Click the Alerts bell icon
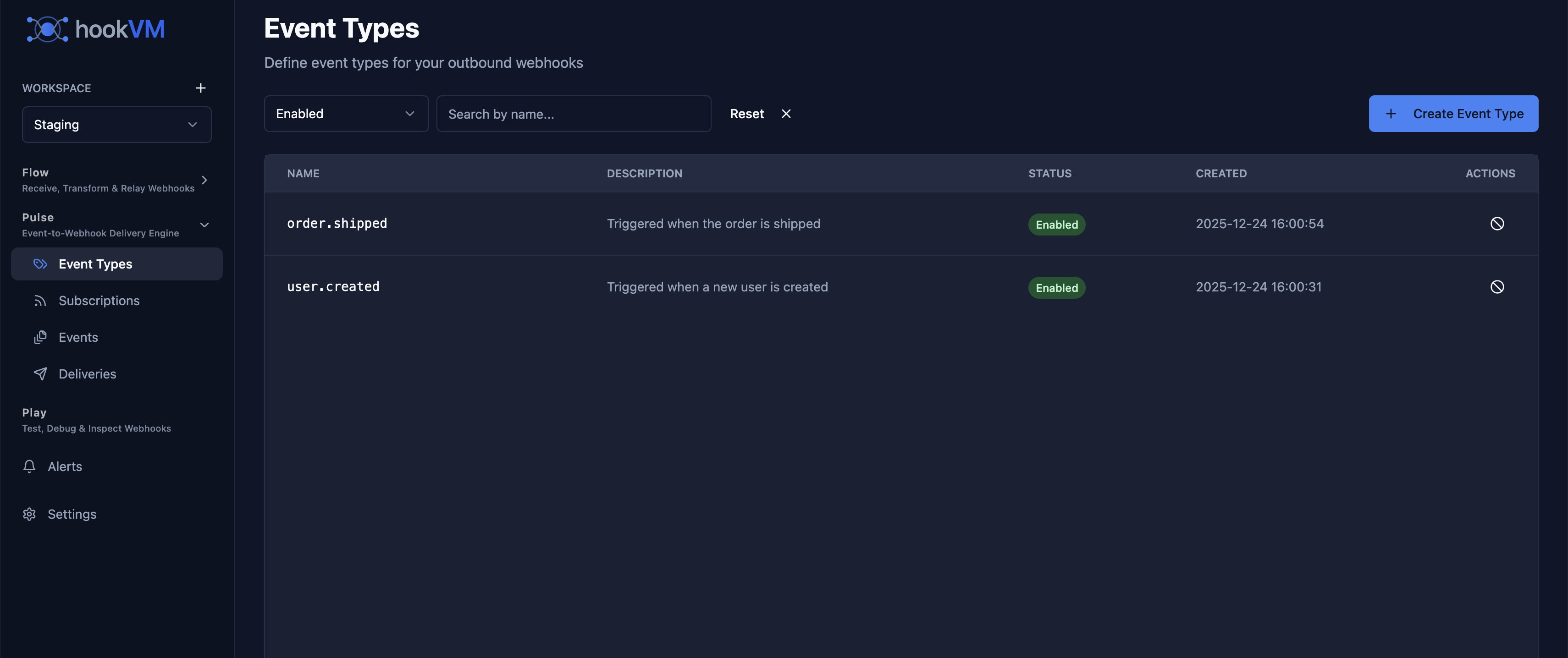Screen dimensions: 1568x658 29,466
